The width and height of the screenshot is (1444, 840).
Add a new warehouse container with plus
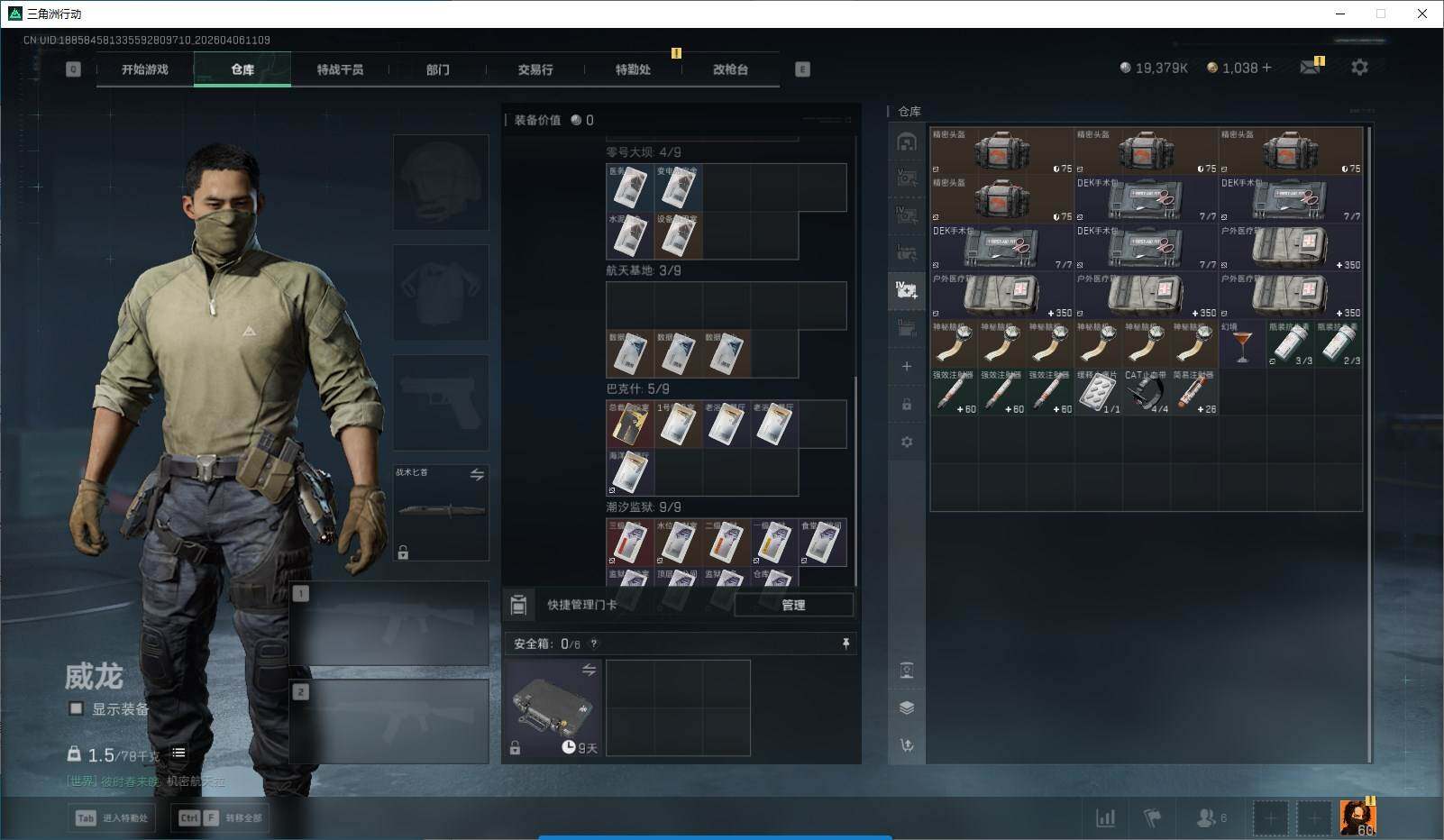click(907, 367)
